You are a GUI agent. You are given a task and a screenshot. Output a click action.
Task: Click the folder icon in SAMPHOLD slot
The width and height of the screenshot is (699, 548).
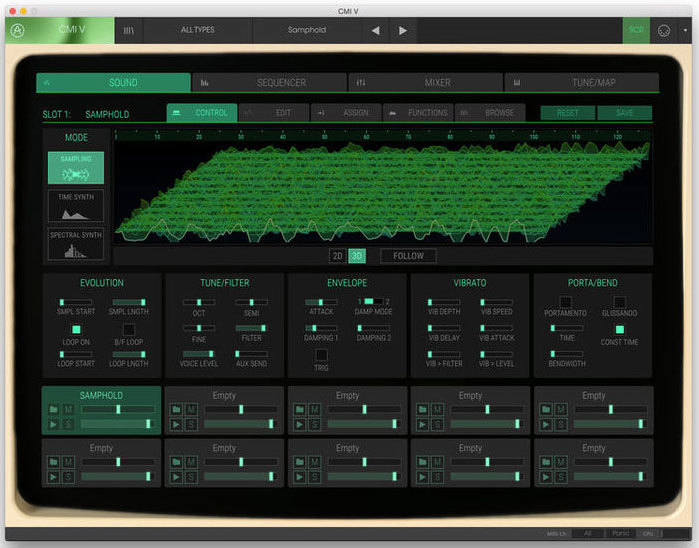tap(51, 409)
